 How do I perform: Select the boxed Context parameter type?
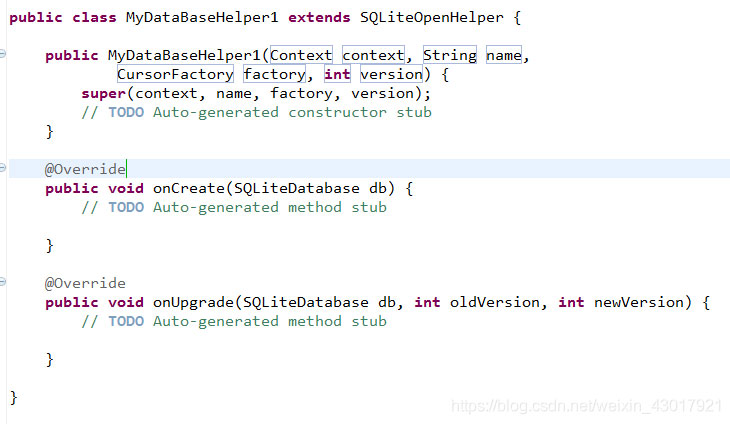click(x=301, y=55)
